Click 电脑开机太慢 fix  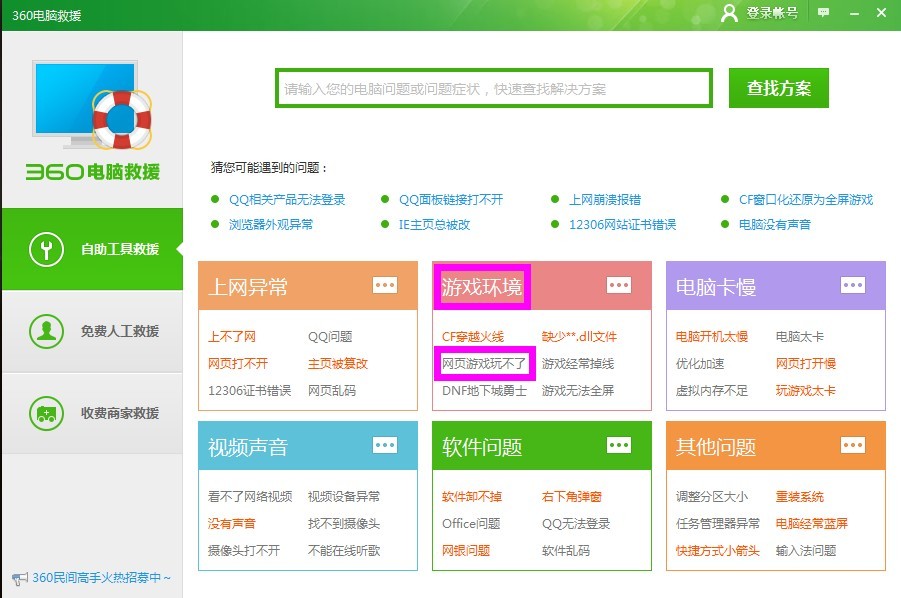(x=712, y=337)
